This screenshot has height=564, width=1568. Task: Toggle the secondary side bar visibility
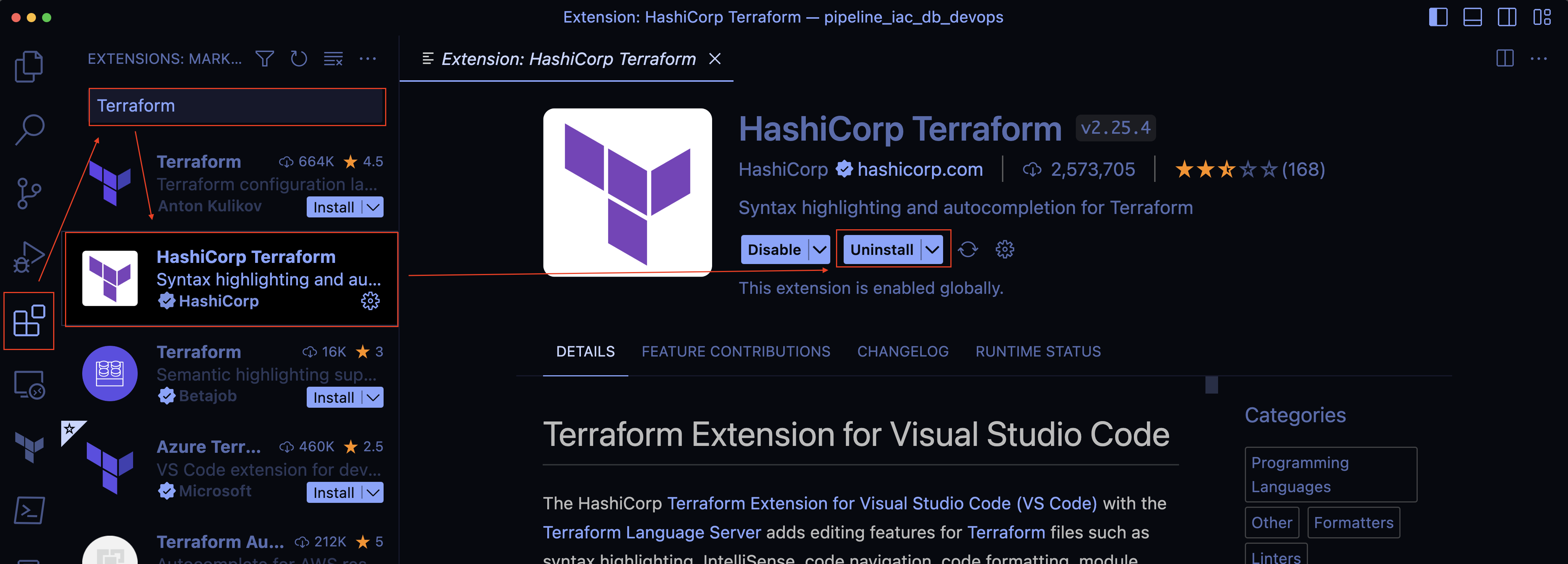tap(1507, 17)
